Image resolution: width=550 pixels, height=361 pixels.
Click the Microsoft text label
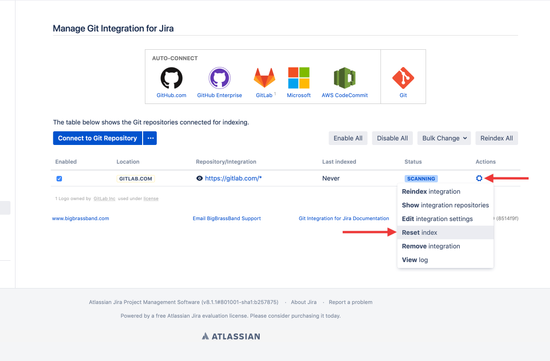point(299,95)
